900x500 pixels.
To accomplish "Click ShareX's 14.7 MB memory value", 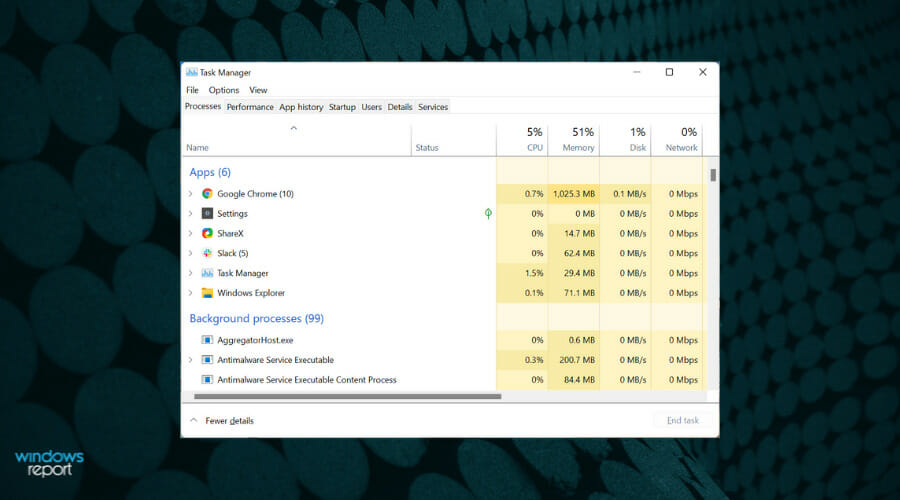I will [x=579, y=234].
